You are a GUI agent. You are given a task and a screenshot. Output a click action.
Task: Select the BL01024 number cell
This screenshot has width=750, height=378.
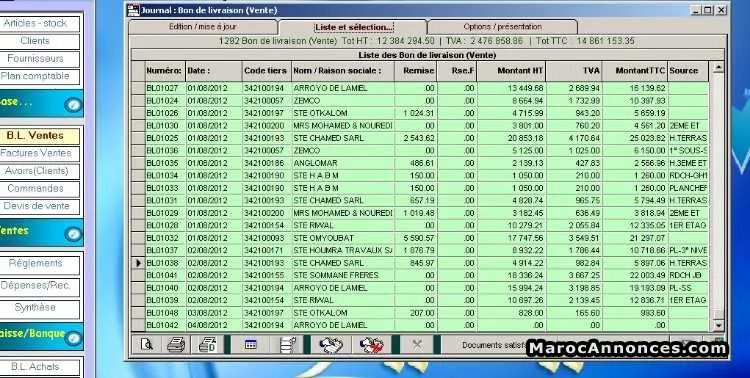click(165, 101)
